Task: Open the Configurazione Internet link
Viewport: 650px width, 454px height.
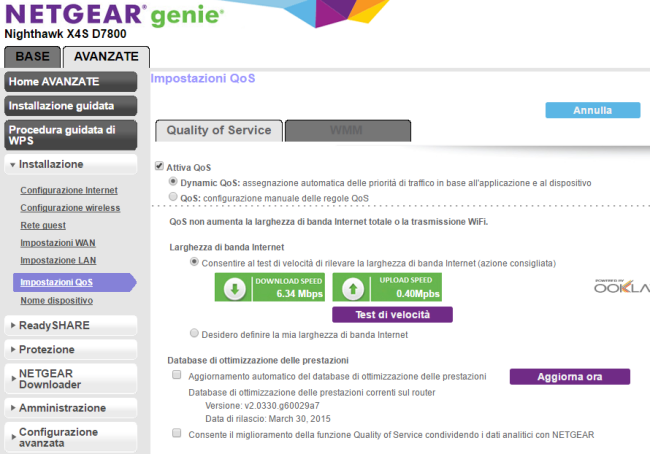Action: coord(69,190)
